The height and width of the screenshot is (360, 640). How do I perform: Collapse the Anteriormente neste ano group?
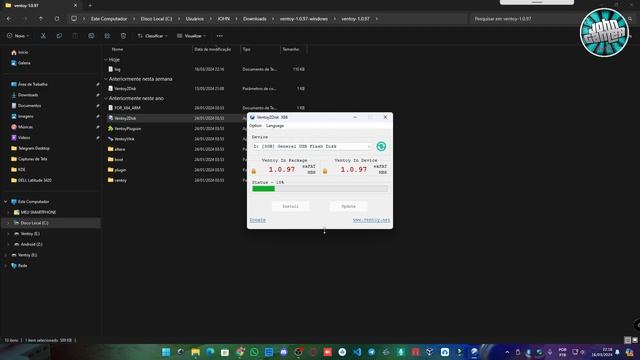click(106, 98)
